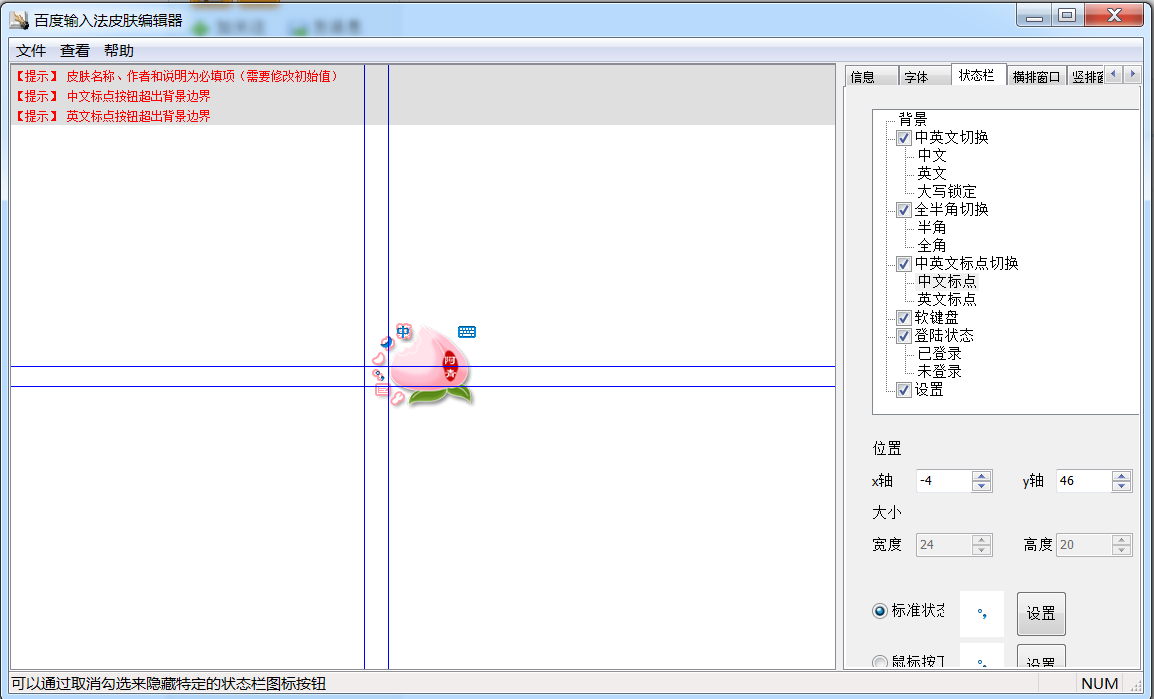Select the pink box icon below punctuation icon
The height and width of the screenshot is (699, 1154).
[382, 390]
